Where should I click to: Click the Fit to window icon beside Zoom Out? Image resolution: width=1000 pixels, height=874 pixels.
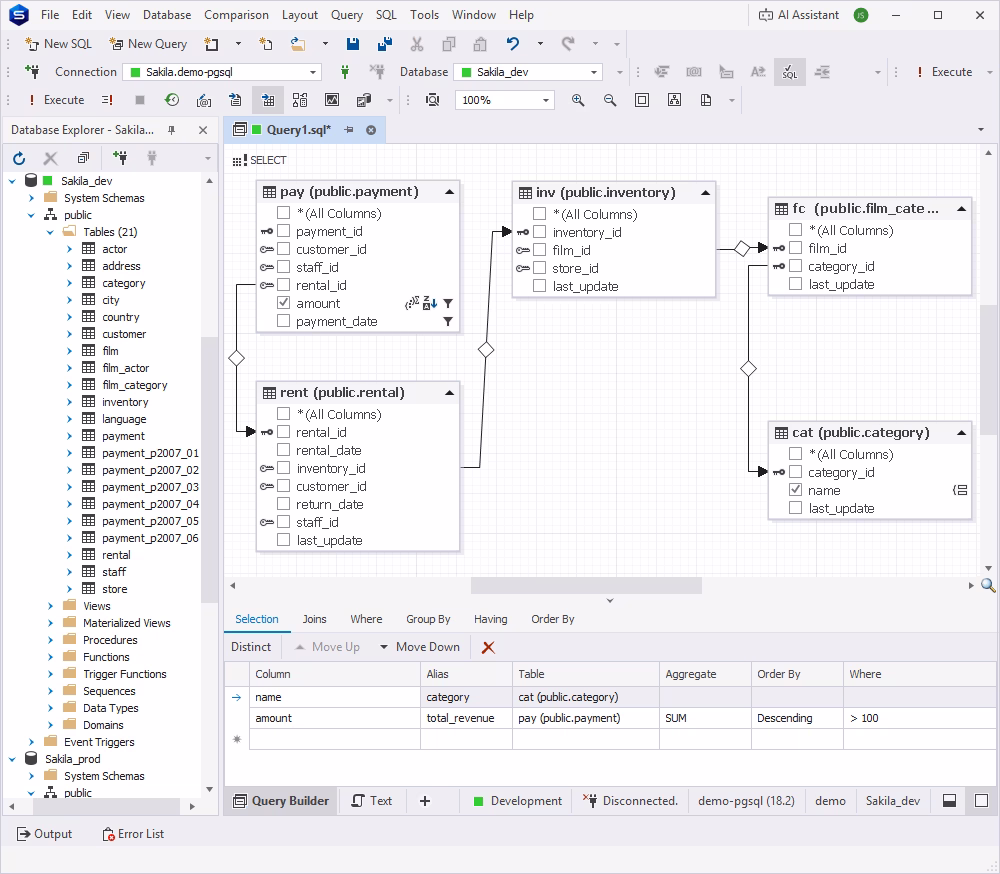click(x=642, y=100)
